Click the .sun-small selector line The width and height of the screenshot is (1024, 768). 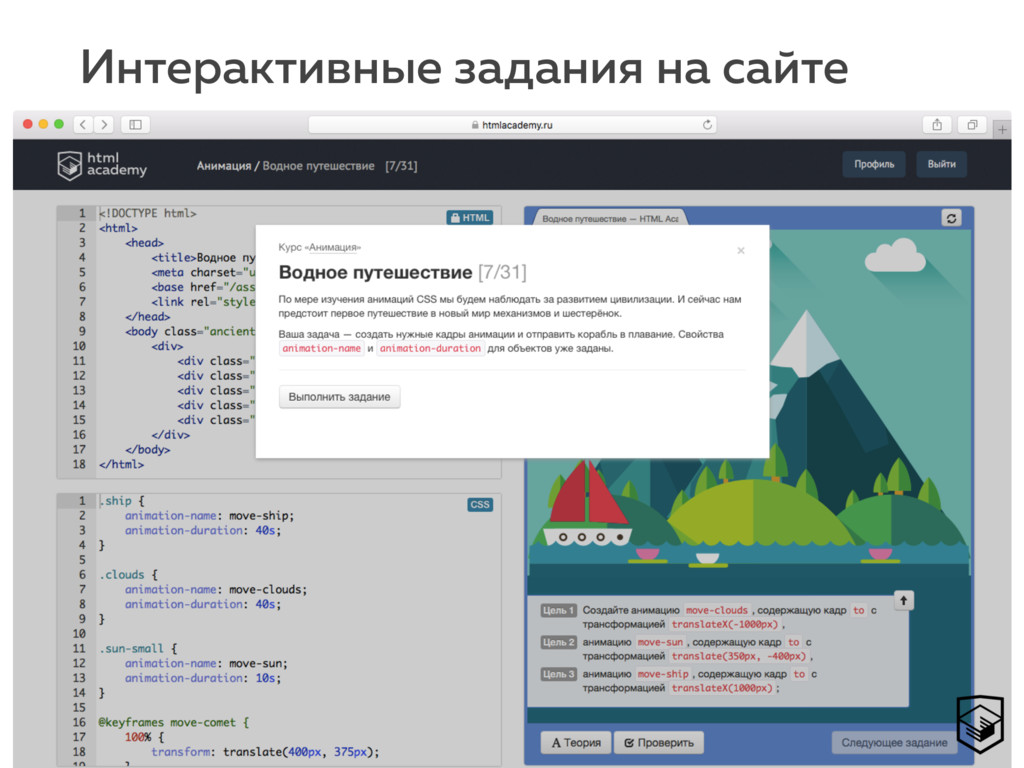pyautogui.click(x=138, y=648)
